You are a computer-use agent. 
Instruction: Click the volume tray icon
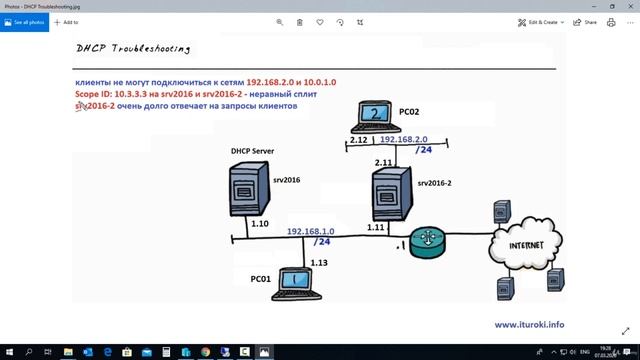573,352
